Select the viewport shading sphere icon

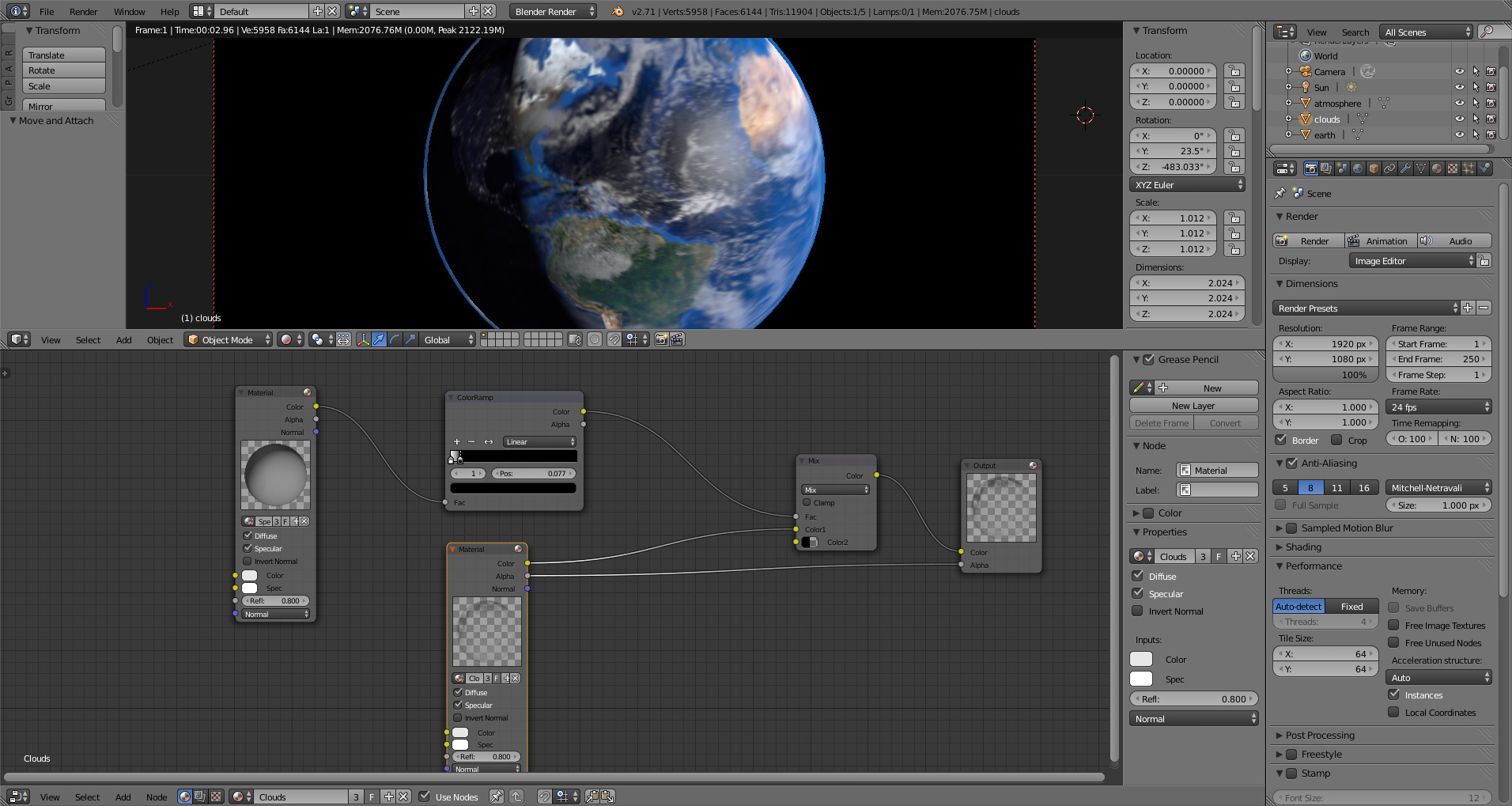pos(286,339)
